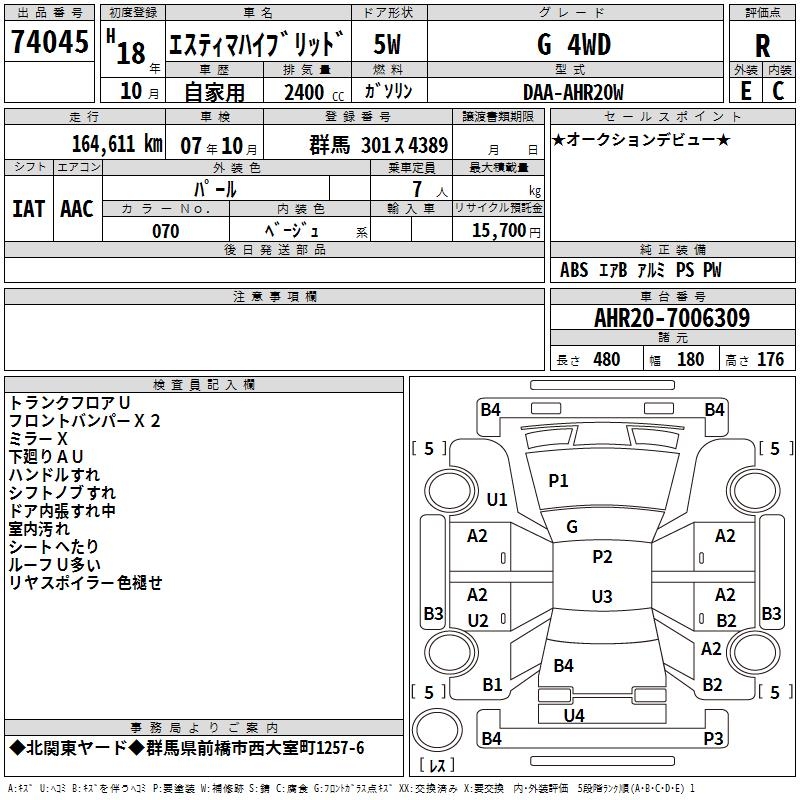Click the interior grade C
Screen dimensions: 800x800
point(778,91)
